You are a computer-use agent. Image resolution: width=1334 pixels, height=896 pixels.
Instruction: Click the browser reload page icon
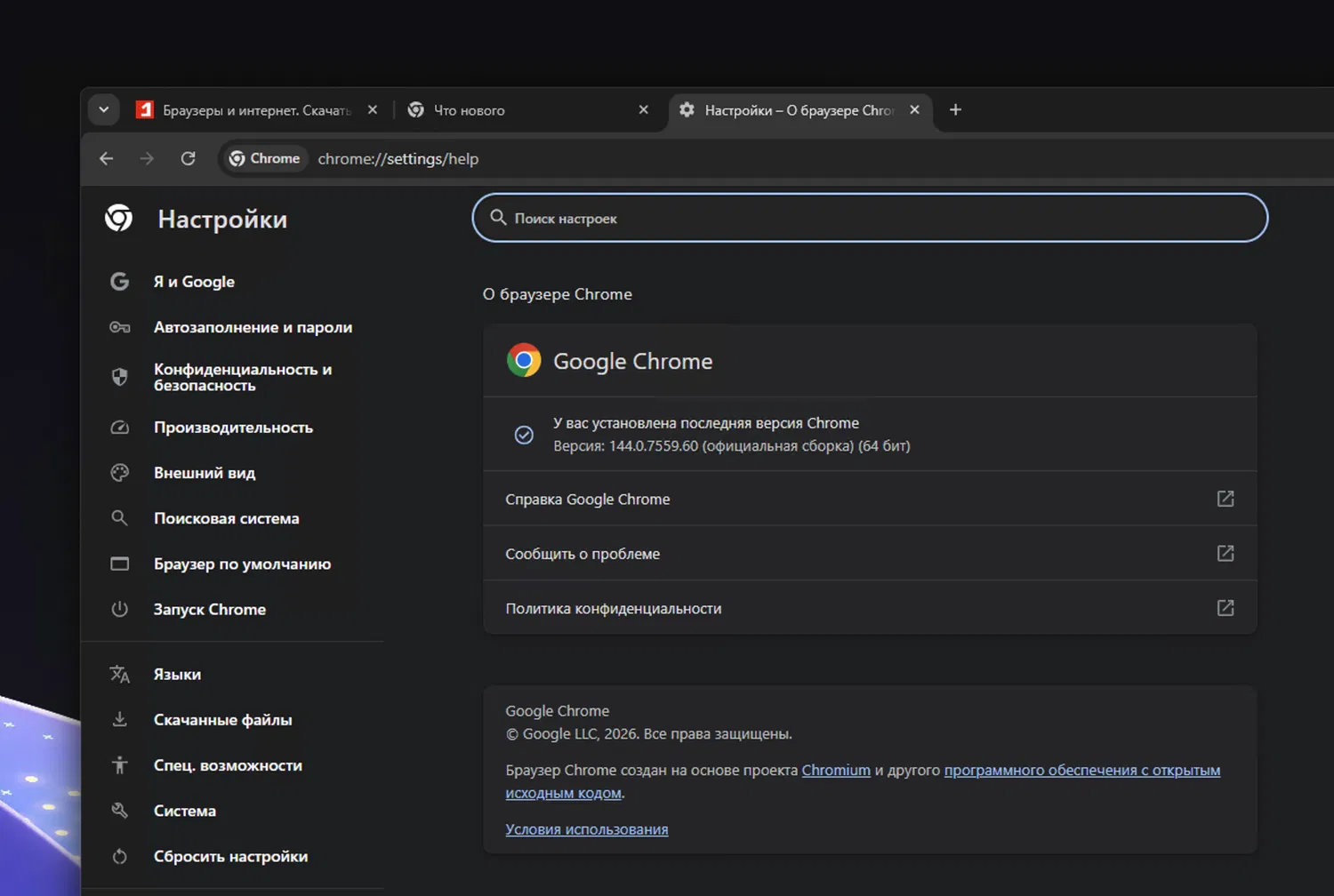[188, 158]
